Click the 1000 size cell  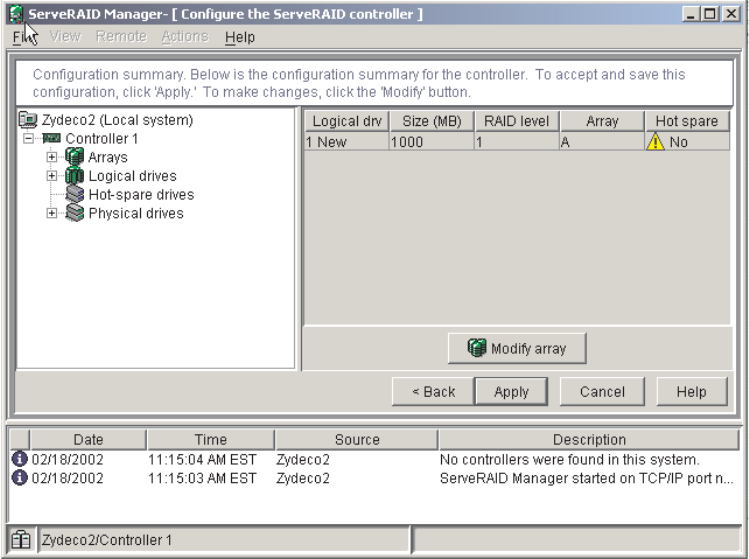[x=432, y=142]
